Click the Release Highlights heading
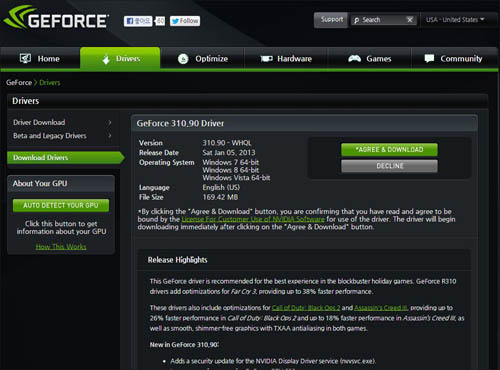Screen dimensions: 500x370 tap(178, 260)
